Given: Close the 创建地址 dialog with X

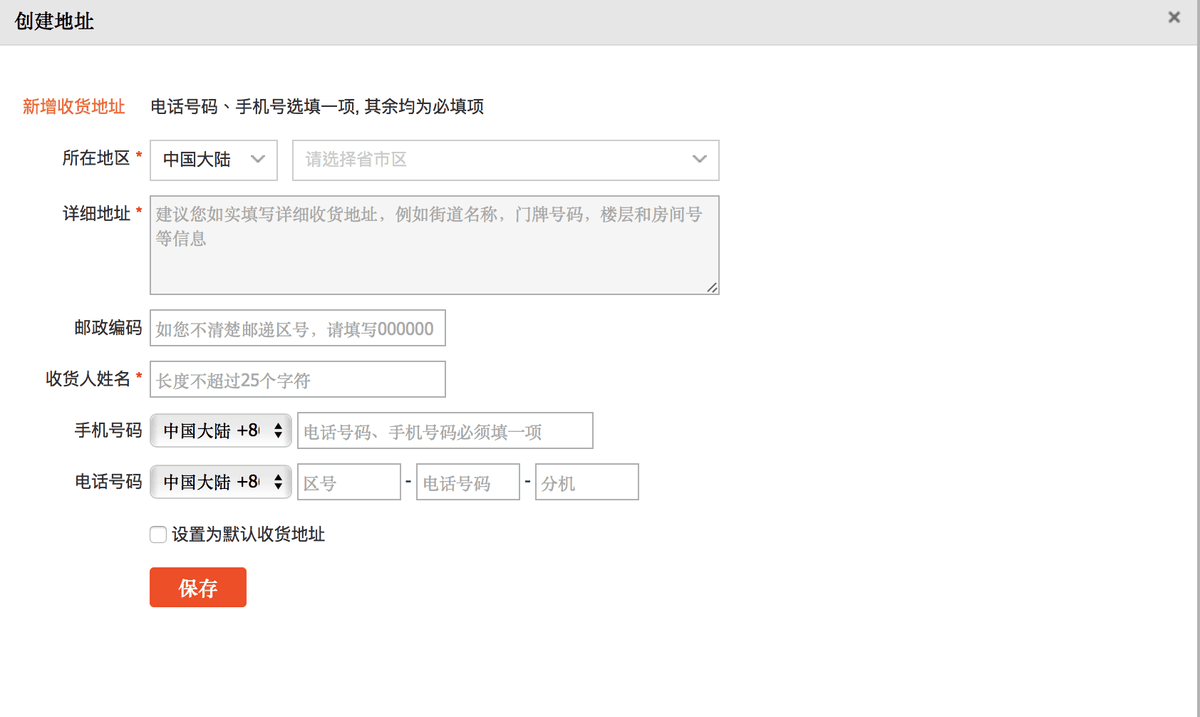Looking at the screenshot, I should 1174,17.
